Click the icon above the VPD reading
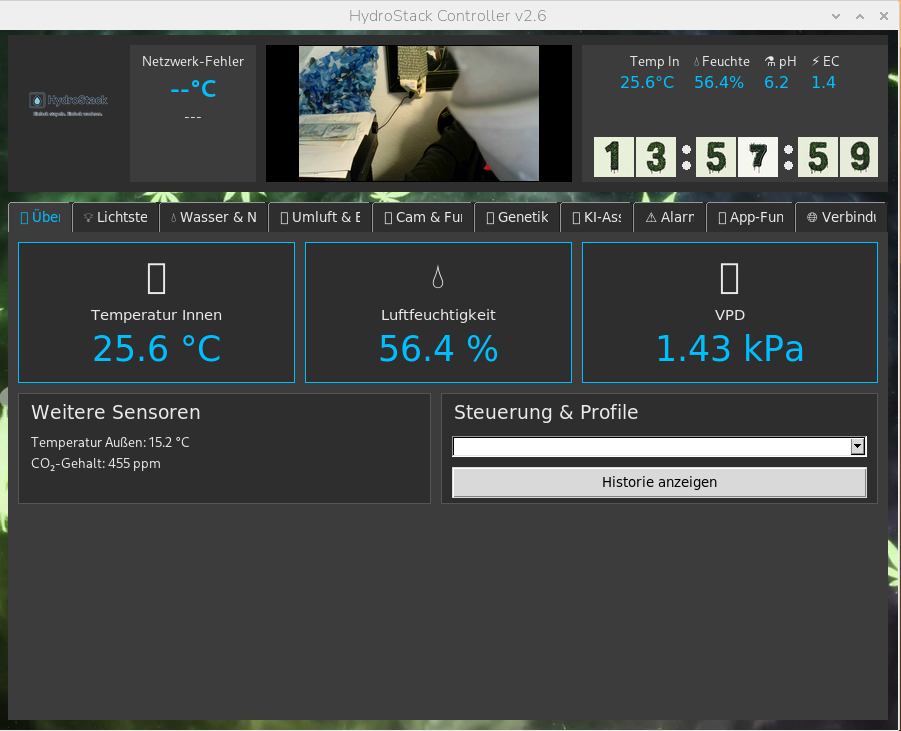 (729, 278)
